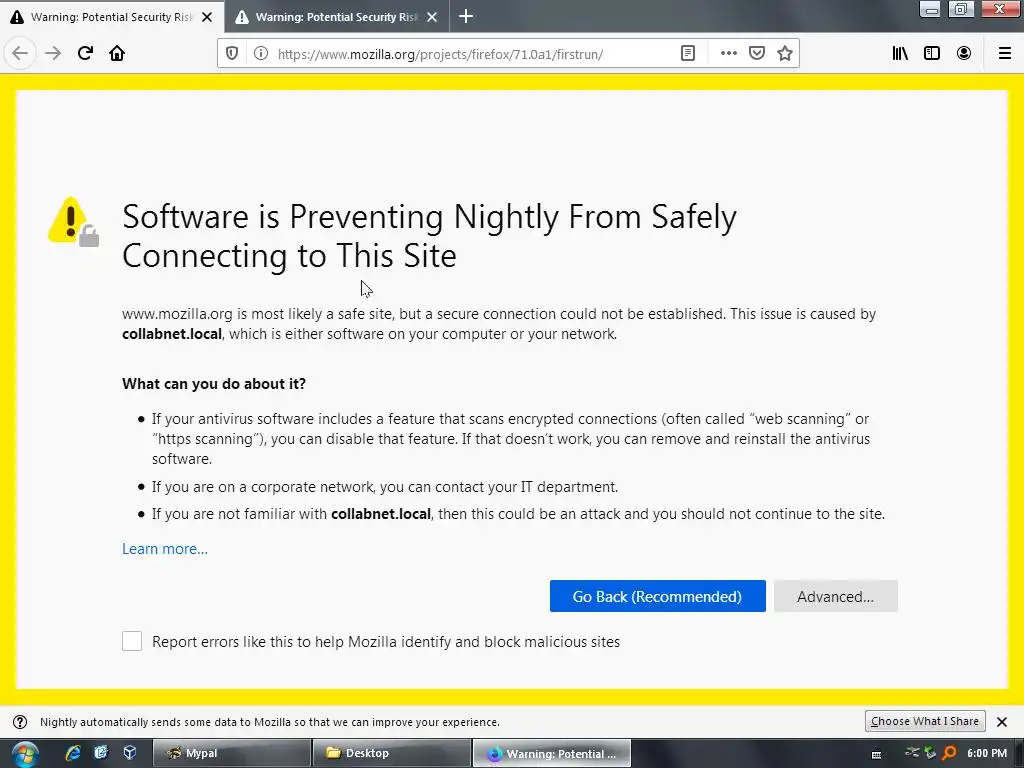The height and width of the screenshot is (768, 1024).
Task: Show site information icon in address bar
Action: point(261,54)
